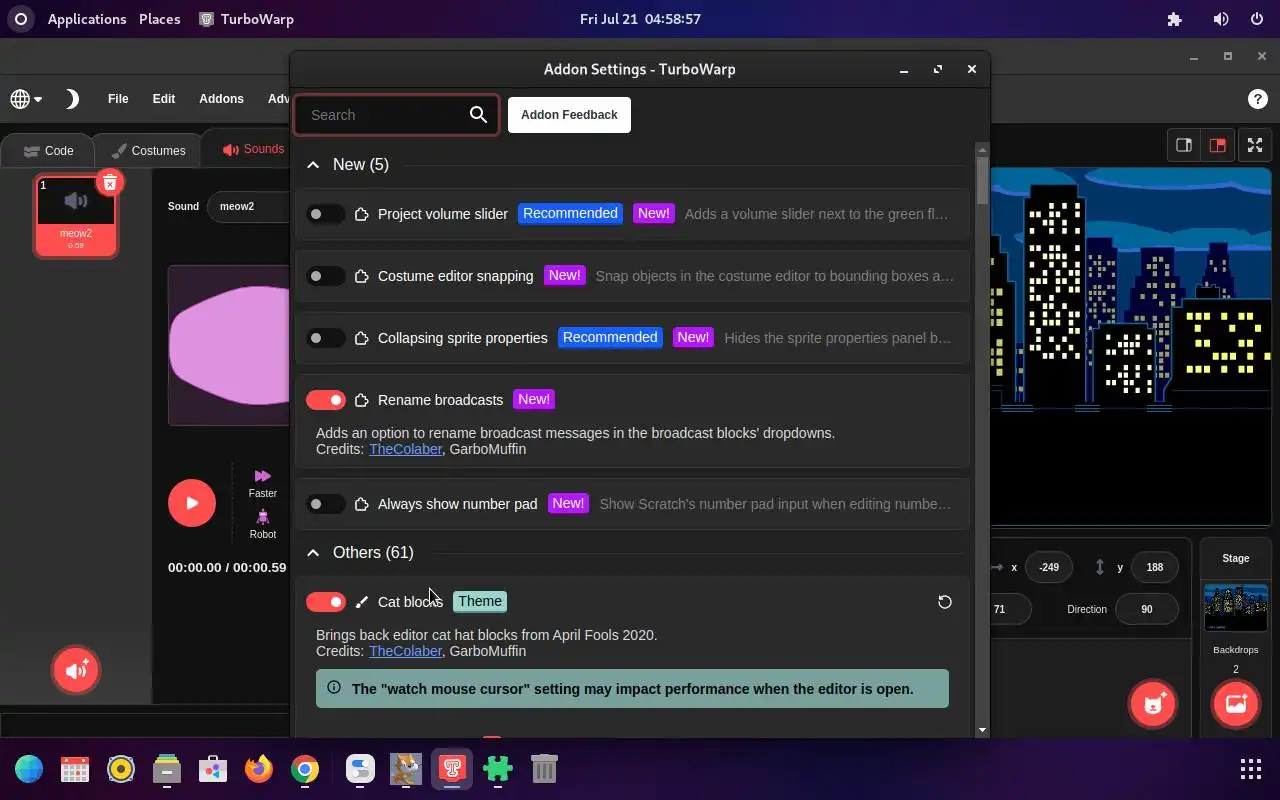
Task: Open the File menu
Action: [x=118, y=99]
